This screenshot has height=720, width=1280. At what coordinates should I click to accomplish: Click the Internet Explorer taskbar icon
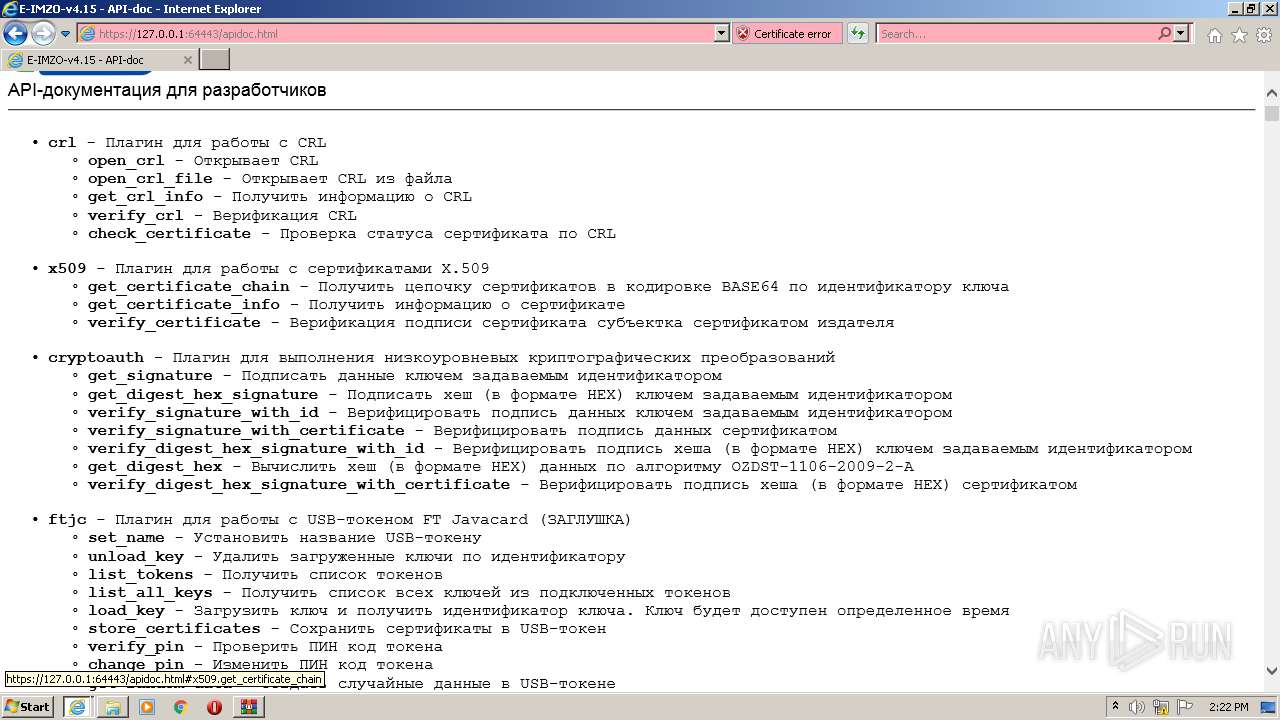coord(76,707)
